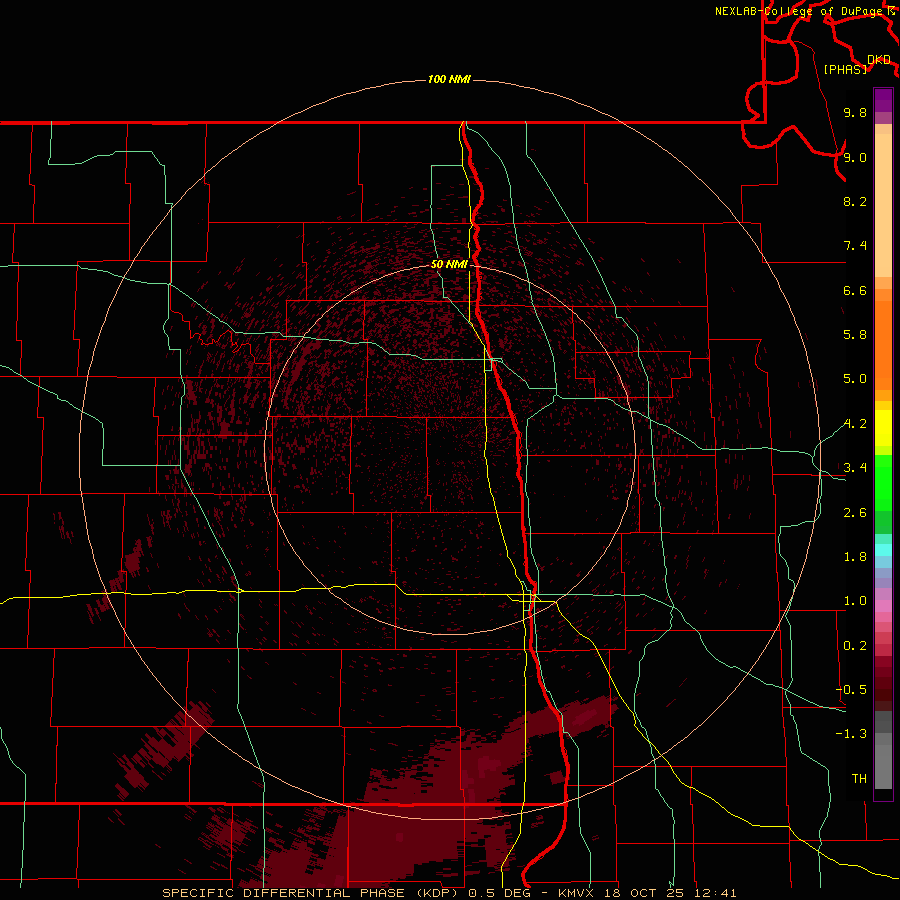Image resolution: width=900 pixels, height=900 pixels.
Task: Click the [PHAS] units label
Action: [x=845, y=69]
